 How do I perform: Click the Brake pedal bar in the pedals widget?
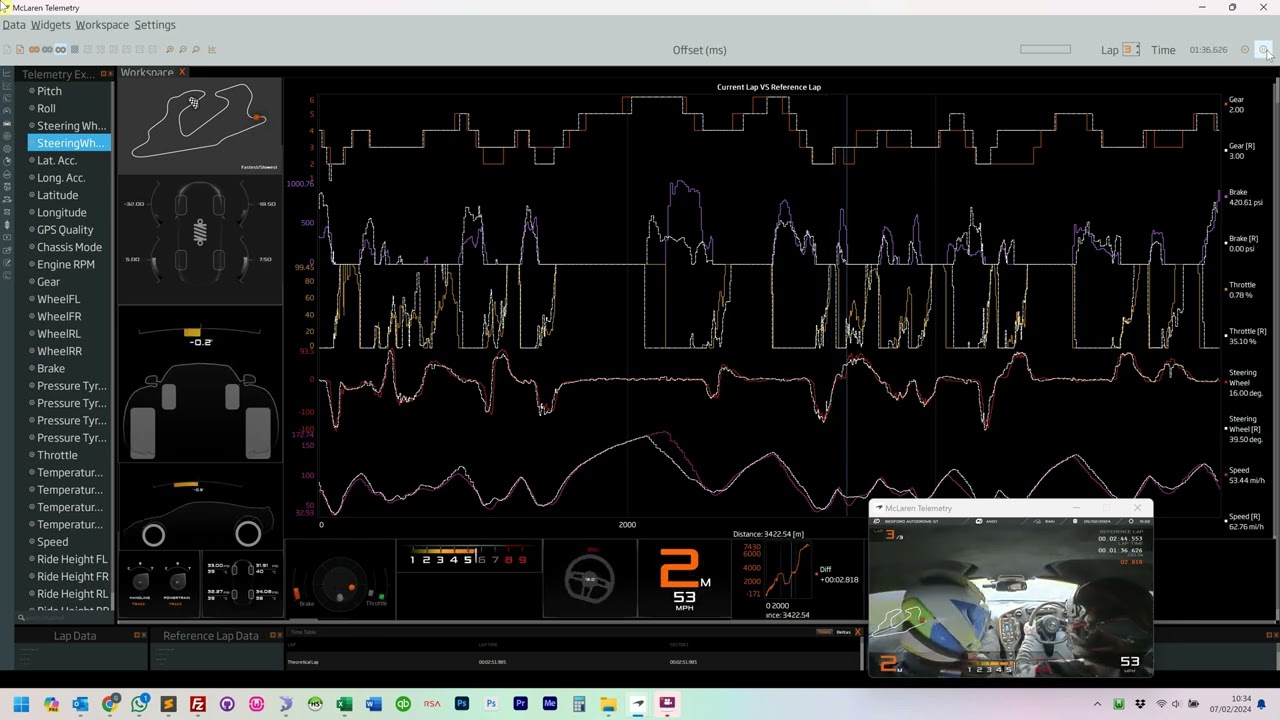tap(297, 594)
